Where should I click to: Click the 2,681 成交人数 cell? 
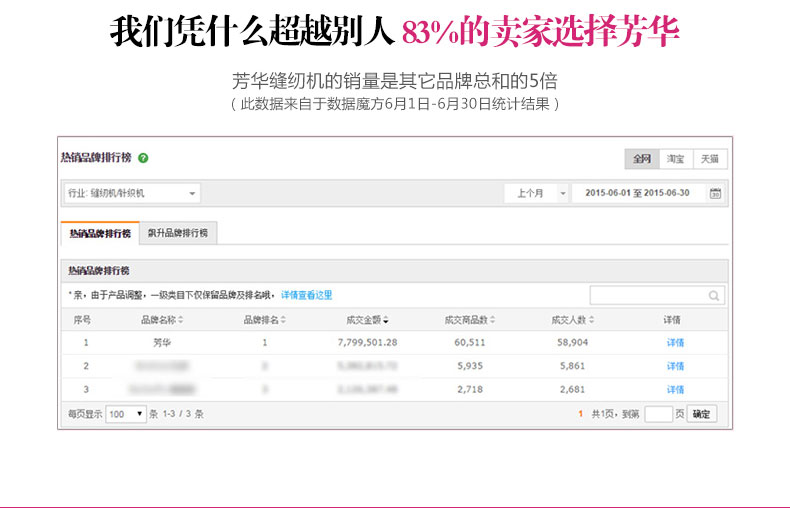(x=572, y=390)
